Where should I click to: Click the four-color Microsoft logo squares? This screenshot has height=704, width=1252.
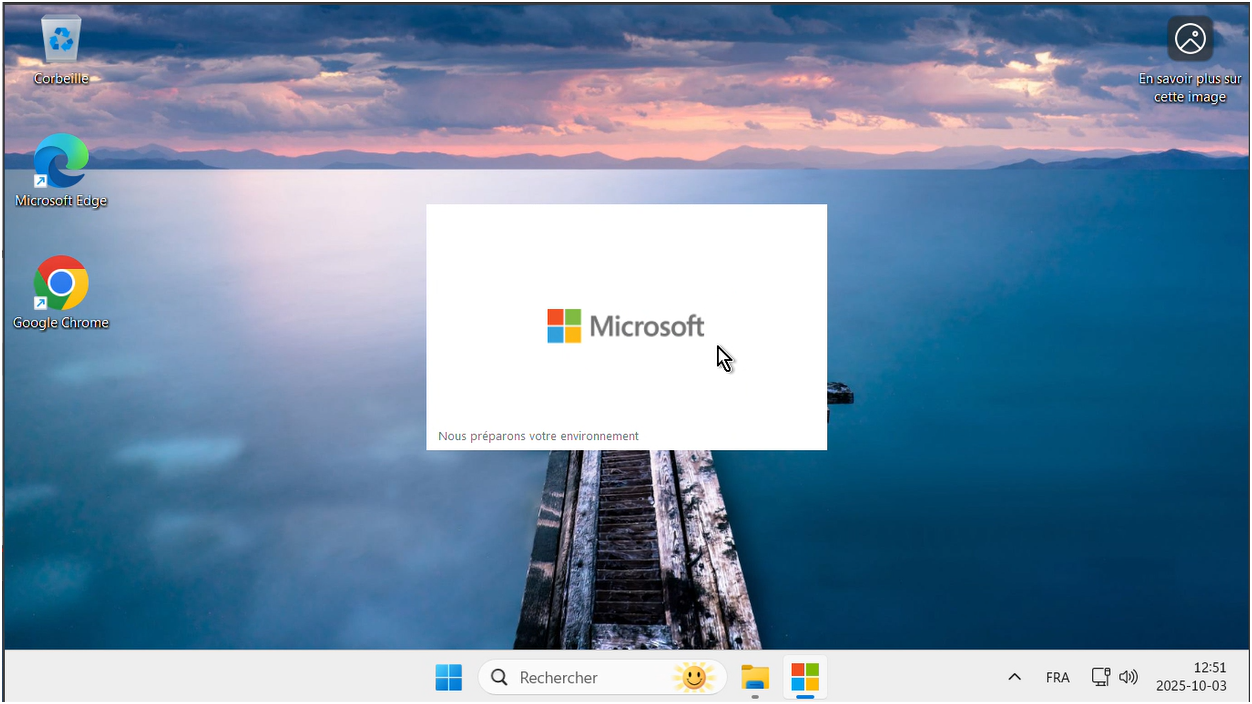coord(564,326)
